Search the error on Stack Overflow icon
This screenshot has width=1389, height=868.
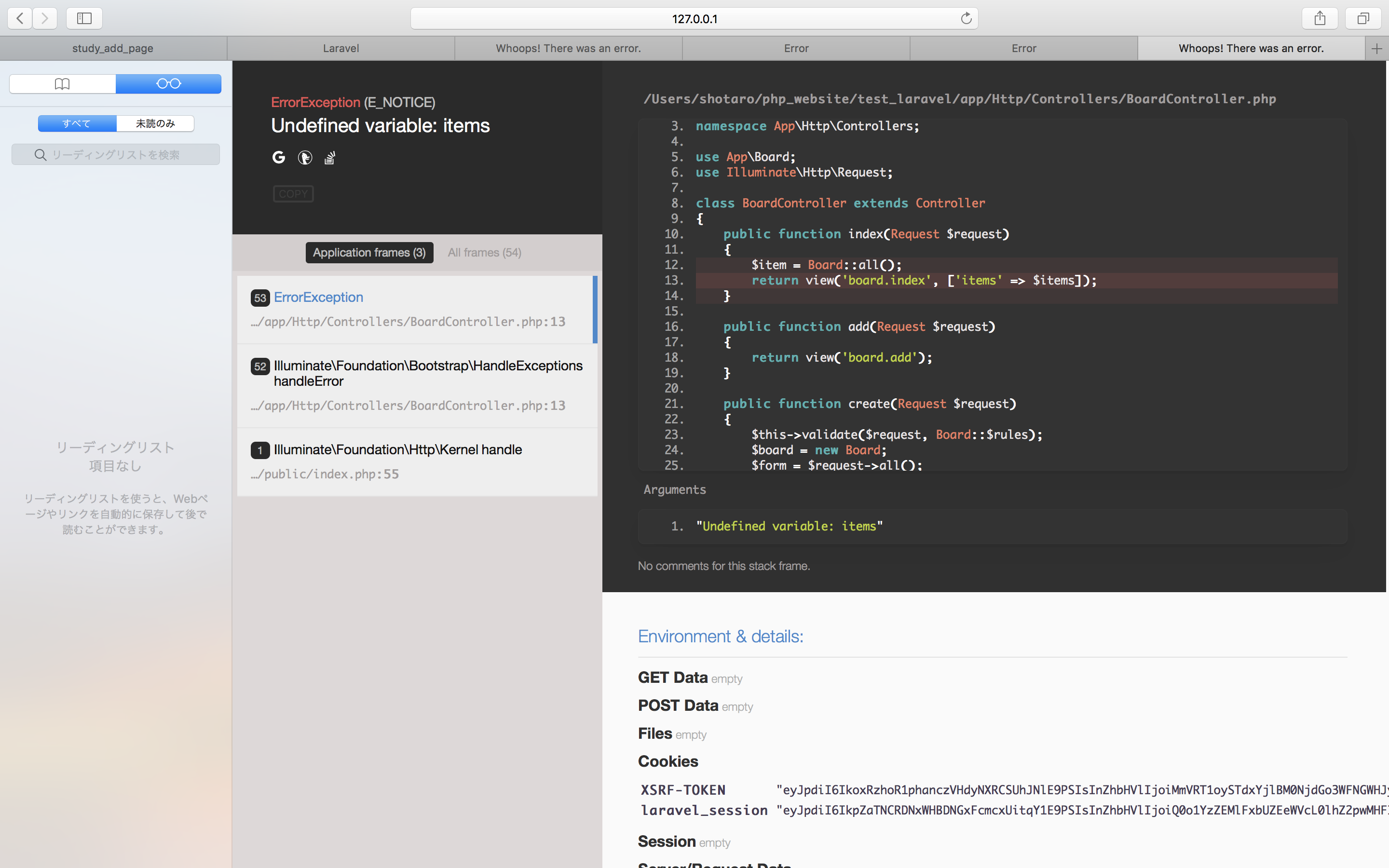pyautogui.click(x=329, y=157)
